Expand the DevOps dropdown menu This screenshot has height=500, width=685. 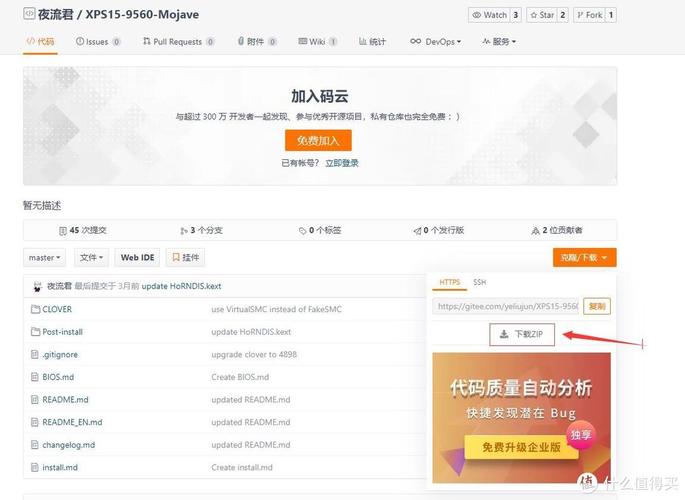[436, 41]
